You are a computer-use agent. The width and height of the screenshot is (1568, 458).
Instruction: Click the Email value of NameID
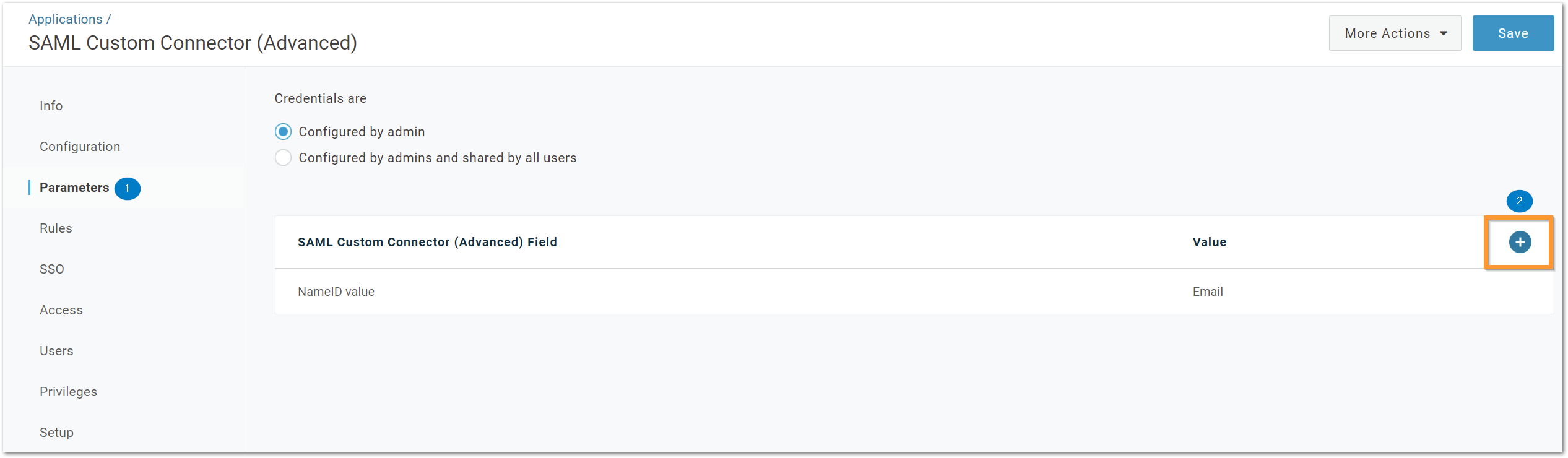pyautogui.click(x=1208, y=292)
